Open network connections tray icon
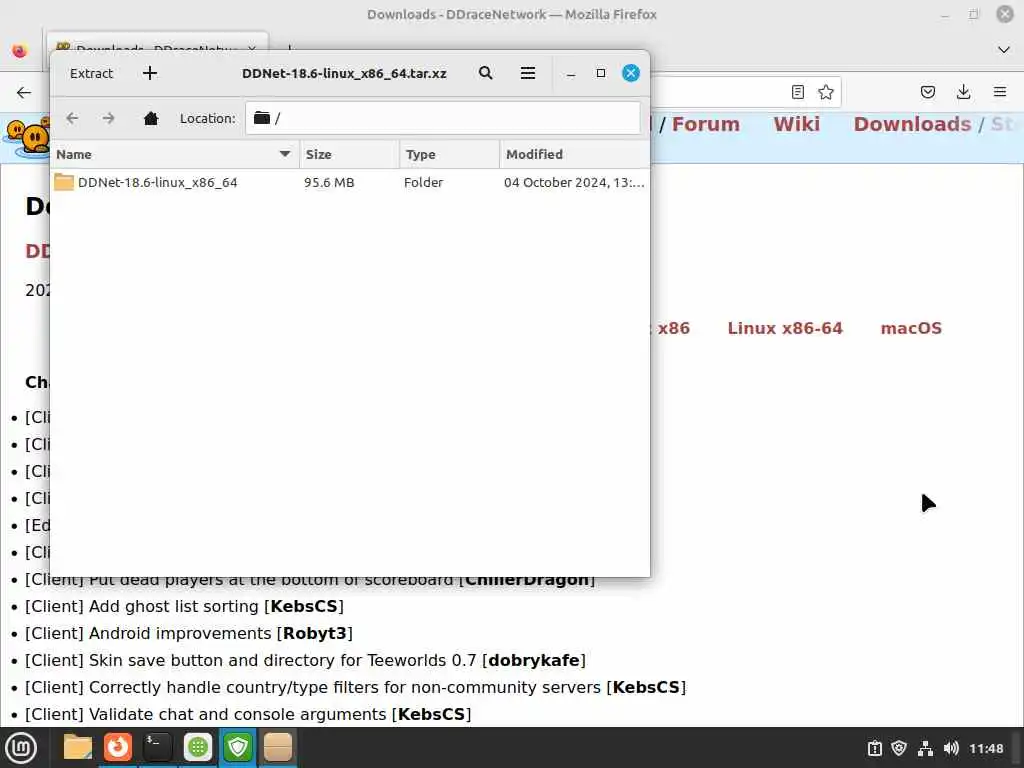This screenshot has height=768, width=1024. point(925,748)
